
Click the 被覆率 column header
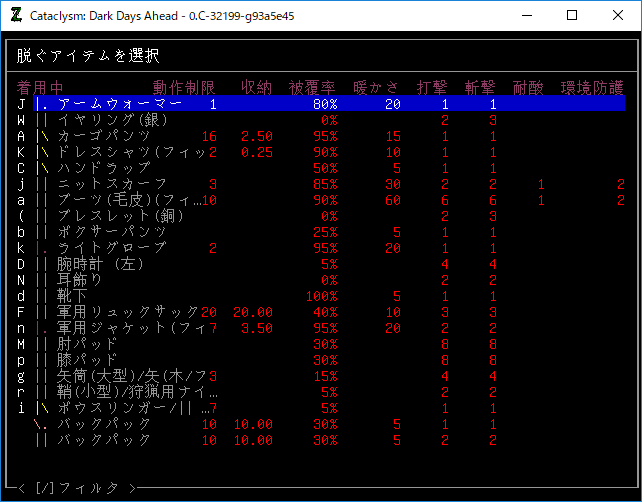pyautogui.click(x=312, y=87)
